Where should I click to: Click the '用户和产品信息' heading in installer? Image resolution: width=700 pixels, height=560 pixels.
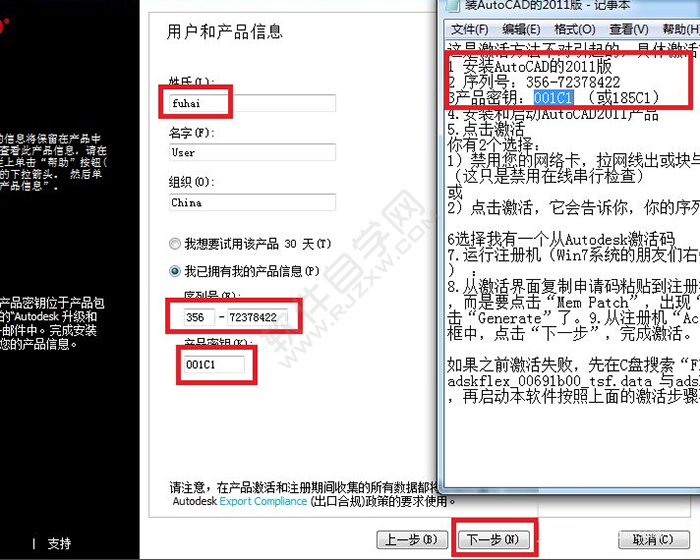225,32
